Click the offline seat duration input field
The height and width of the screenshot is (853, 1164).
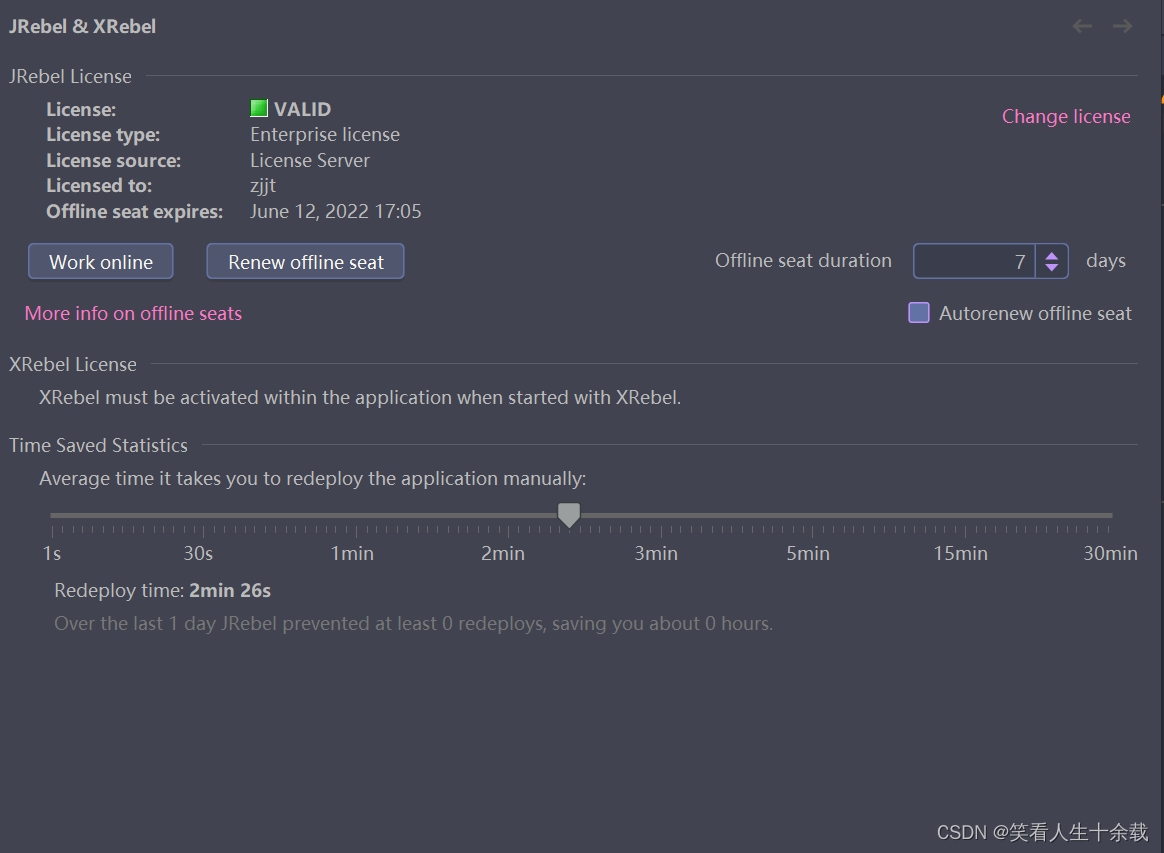pyautogui.click(x=974, y=261)
